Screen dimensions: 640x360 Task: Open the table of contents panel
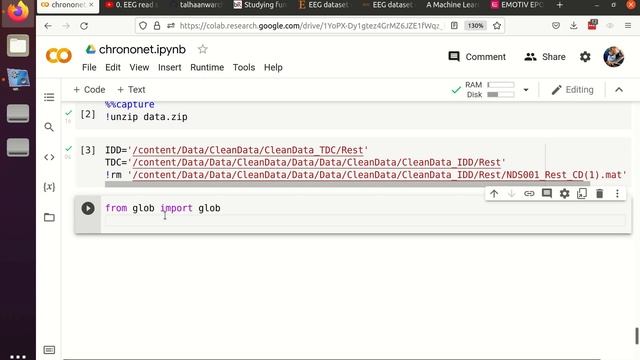[49, 97]
